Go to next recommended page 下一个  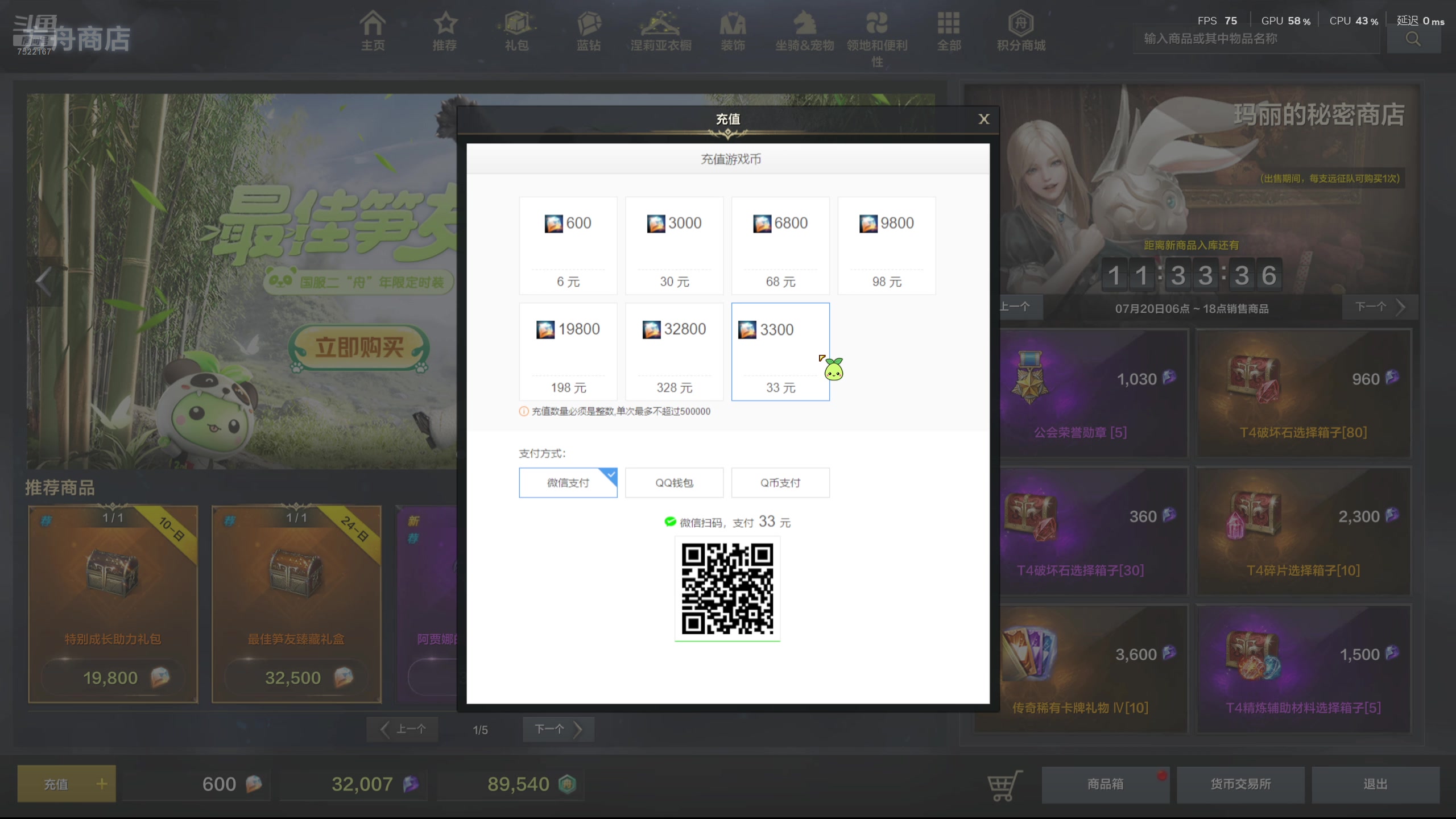(559, 729)
